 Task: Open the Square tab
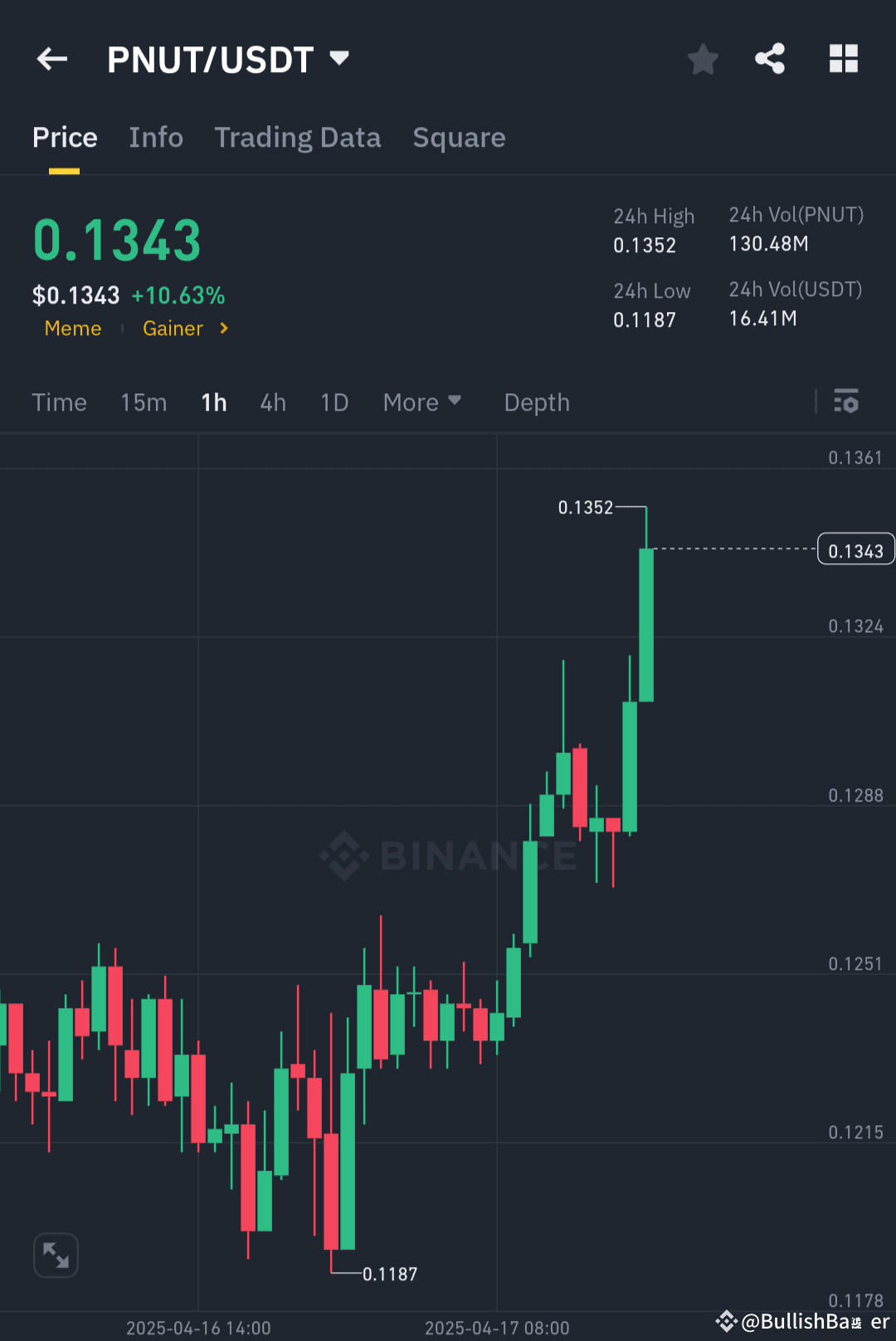(459, 137)
